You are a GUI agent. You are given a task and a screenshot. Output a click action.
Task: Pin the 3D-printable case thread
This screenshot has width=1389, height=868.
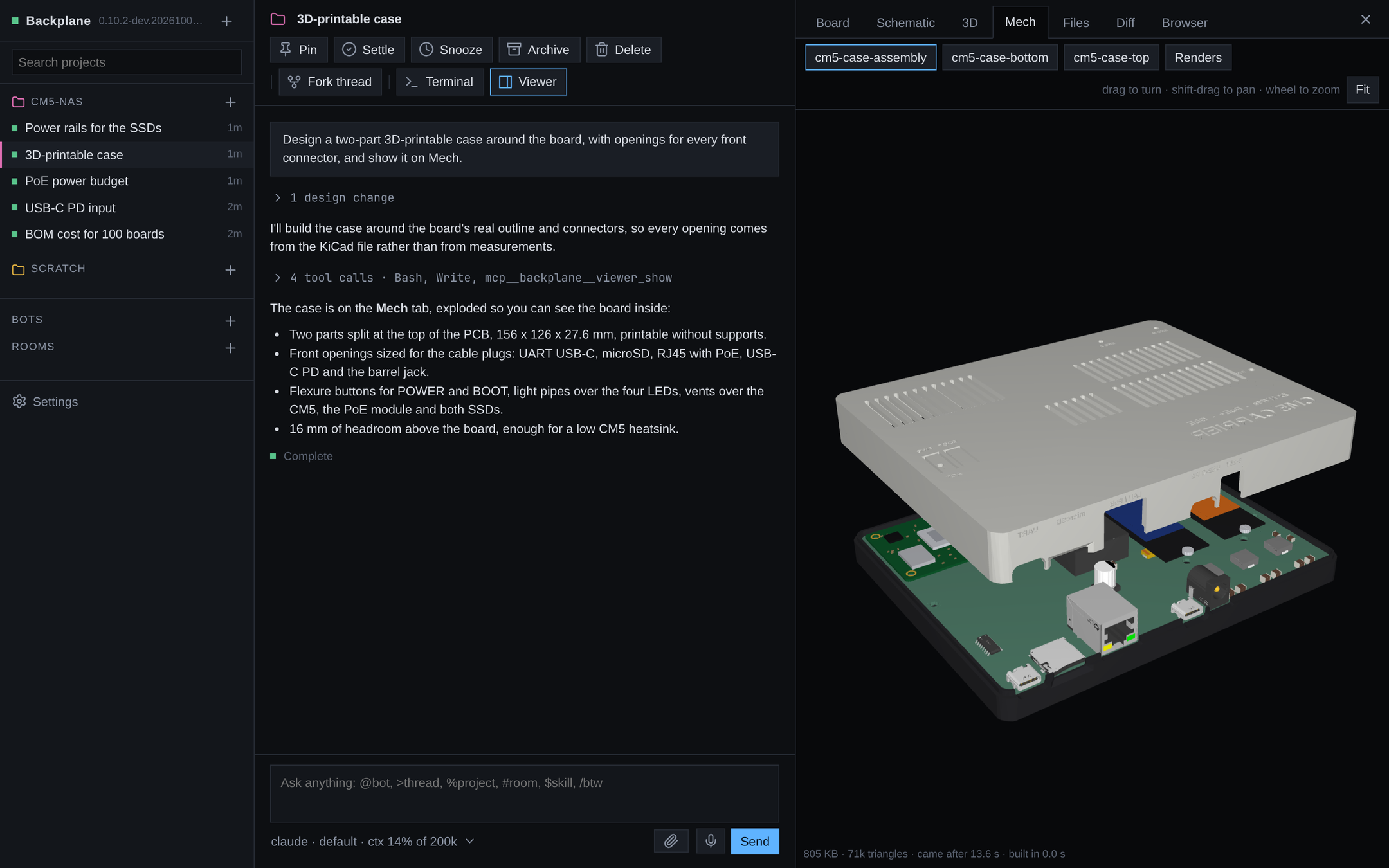(x=298, y=50)
